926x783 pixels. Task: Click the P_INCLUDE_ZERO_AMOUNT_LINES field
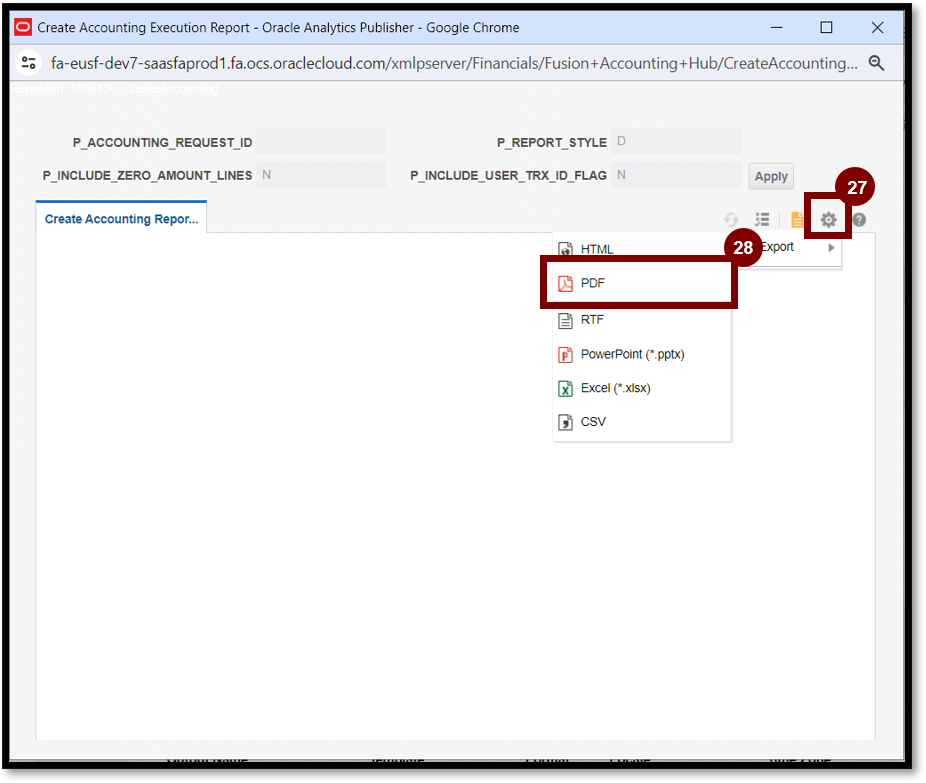[320, 175]
